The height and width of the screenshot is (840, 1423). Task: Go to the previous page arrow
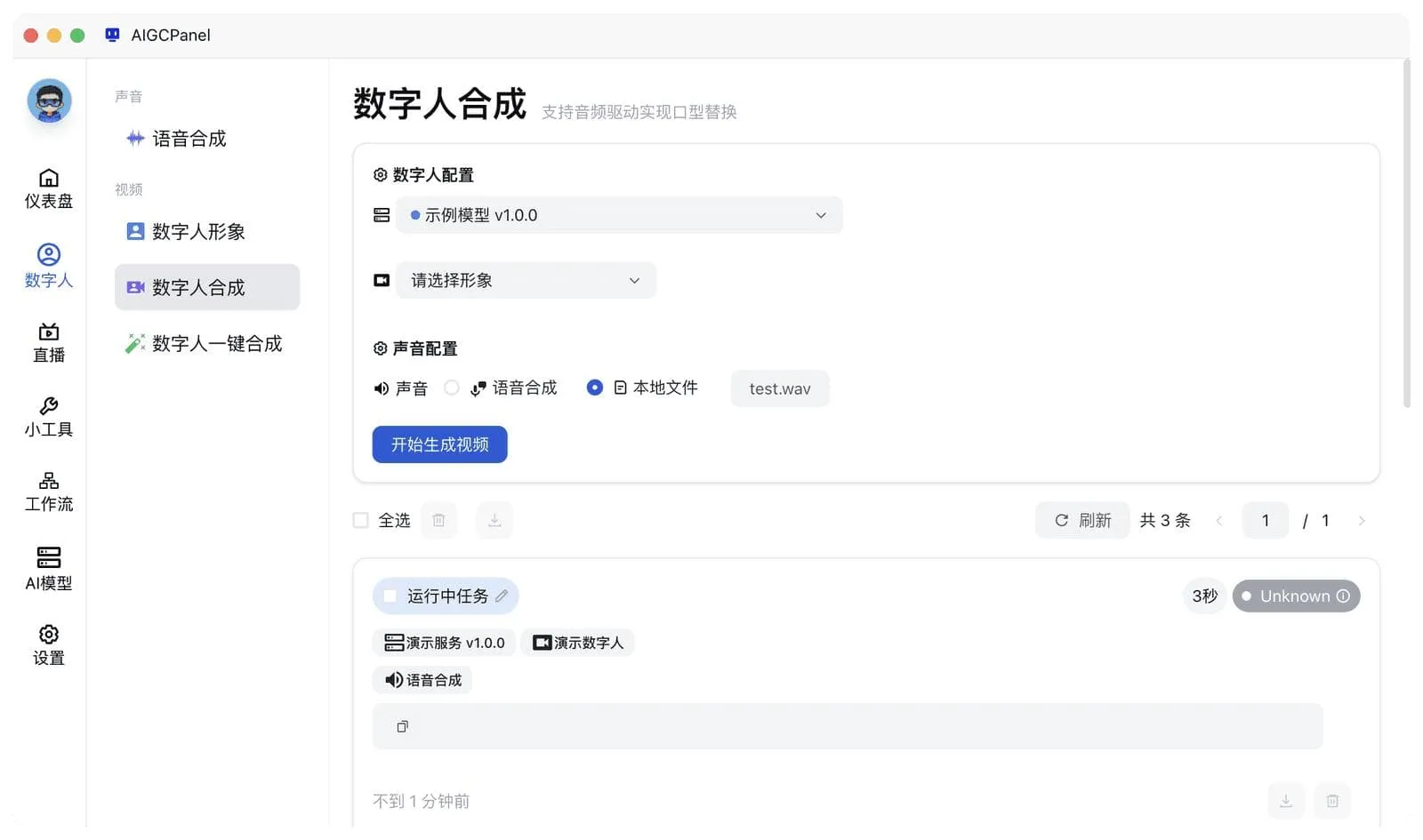click(1219, 520)
